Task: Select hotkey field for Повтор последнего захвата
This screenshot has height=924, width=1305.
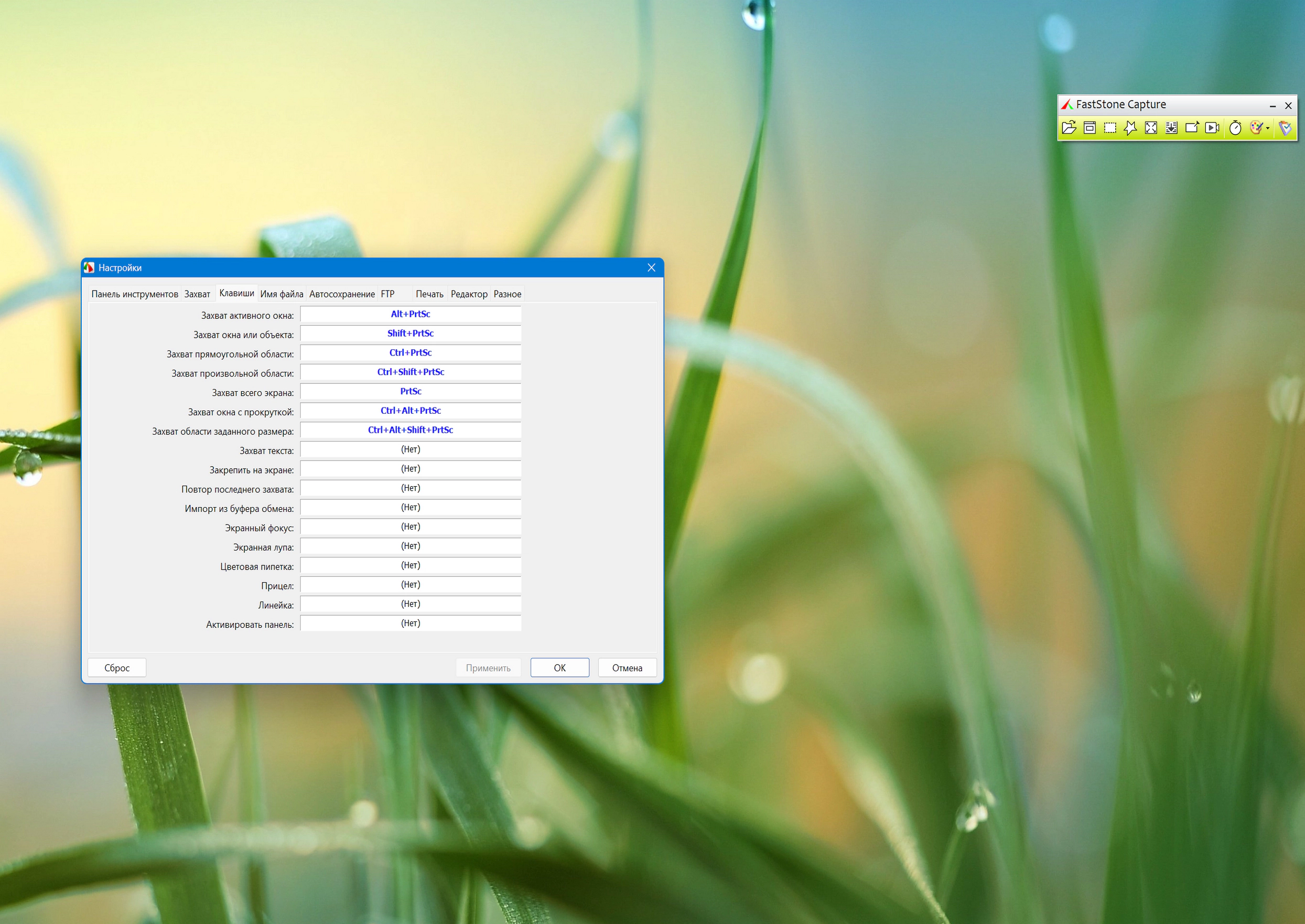Action: (411, 488)
